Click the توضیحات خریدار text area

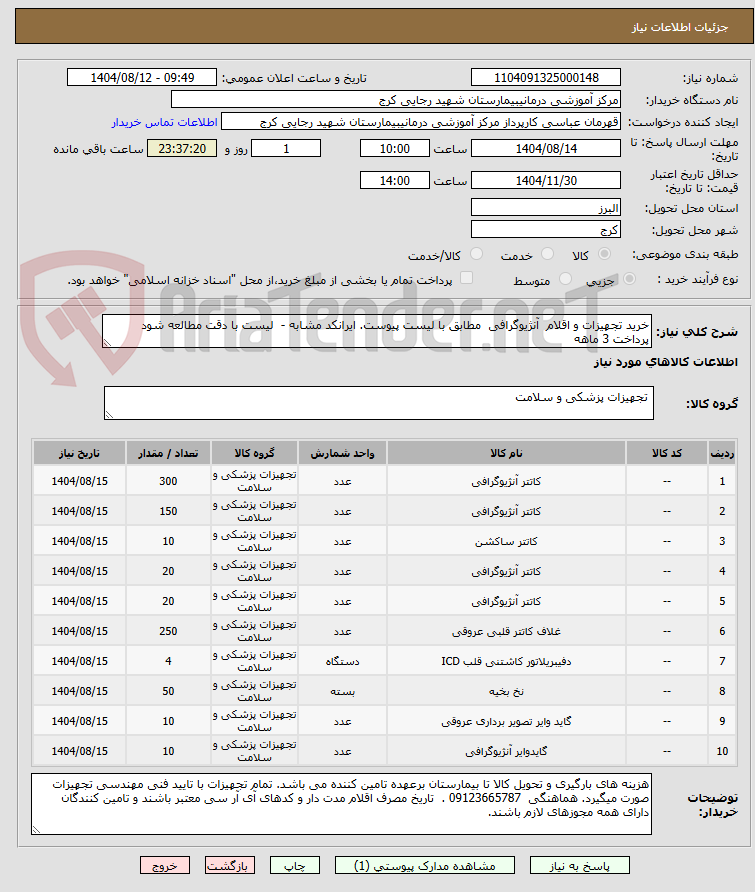(x=341, y=804)
